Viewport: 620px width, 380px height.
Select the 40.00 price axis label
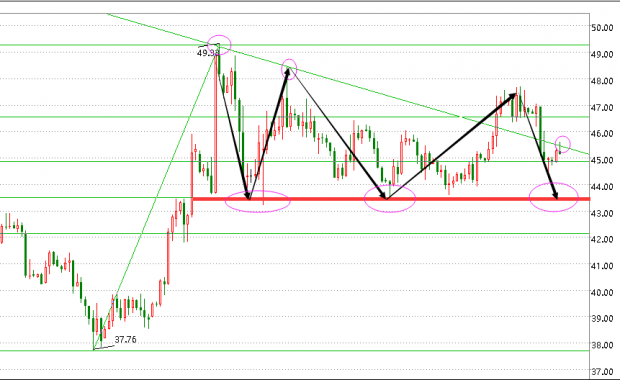click(602, 292)
